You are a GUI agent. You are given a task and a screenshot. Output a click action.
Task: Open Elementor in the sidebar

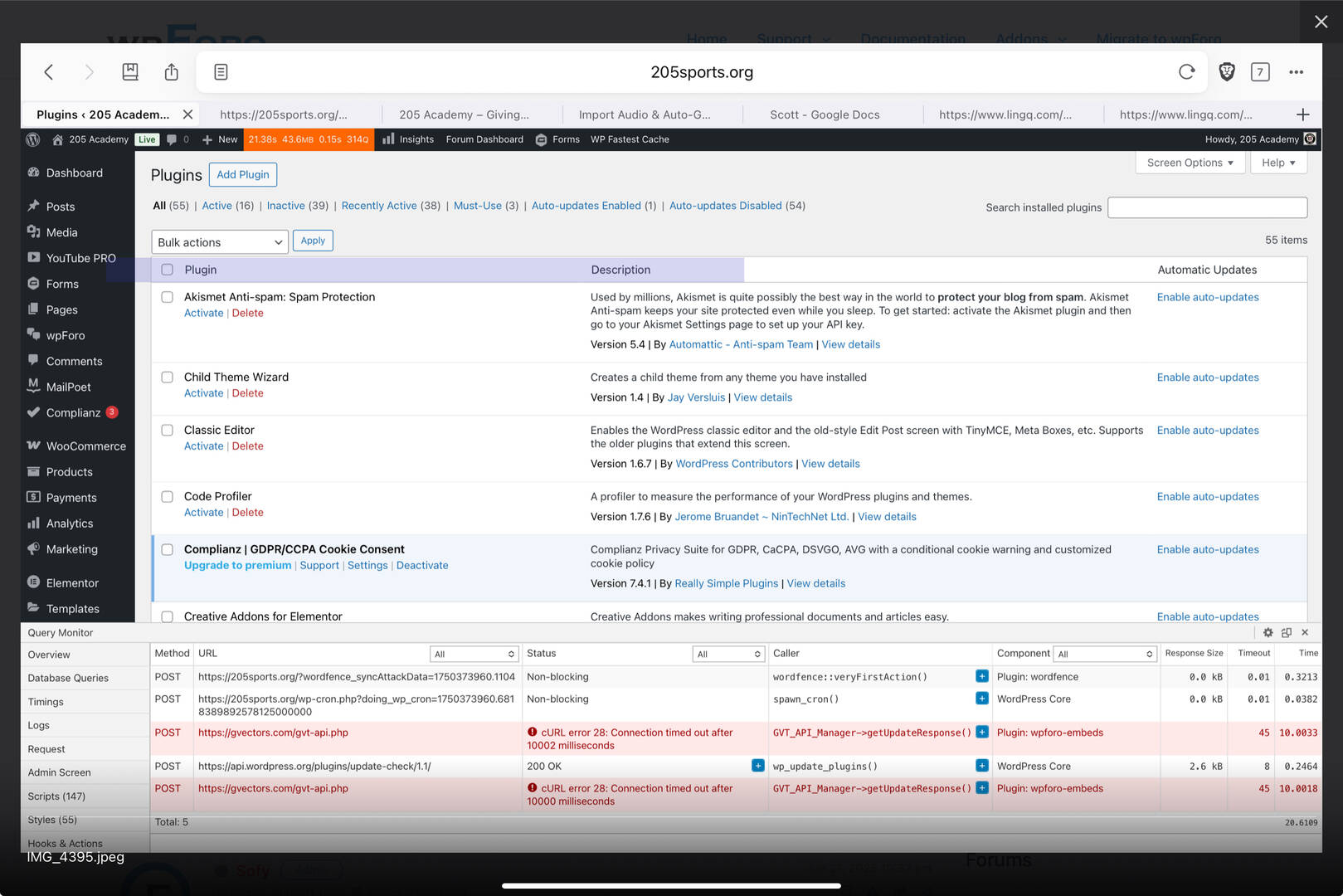tap(72, 583)
